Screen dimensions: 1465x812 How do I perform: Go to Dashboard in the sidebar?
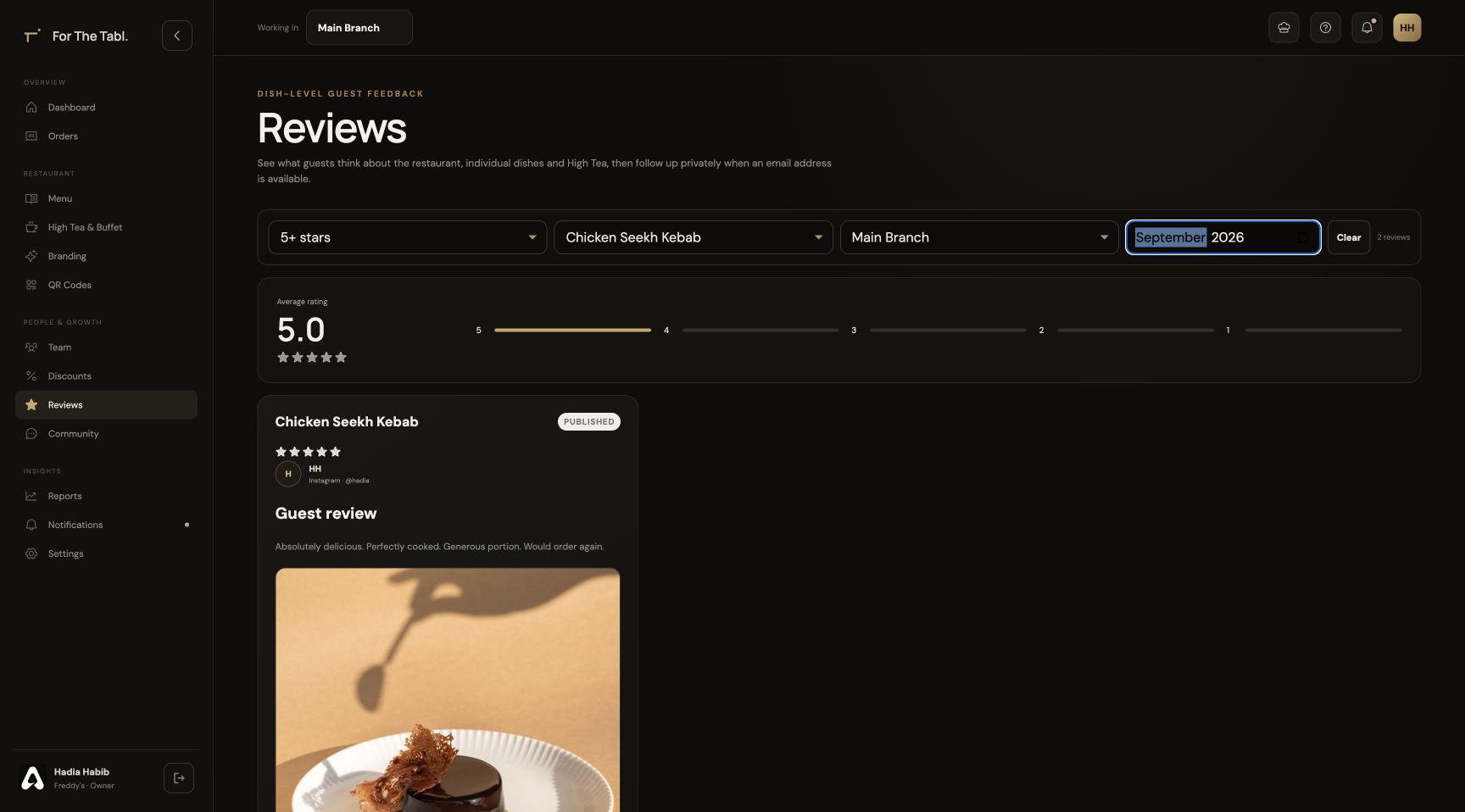click(106, 108)
